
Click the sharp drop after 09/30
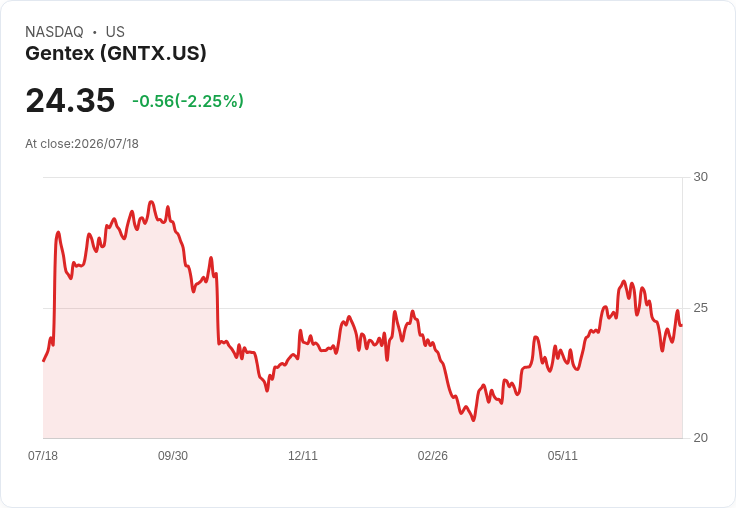coord(217,310)
